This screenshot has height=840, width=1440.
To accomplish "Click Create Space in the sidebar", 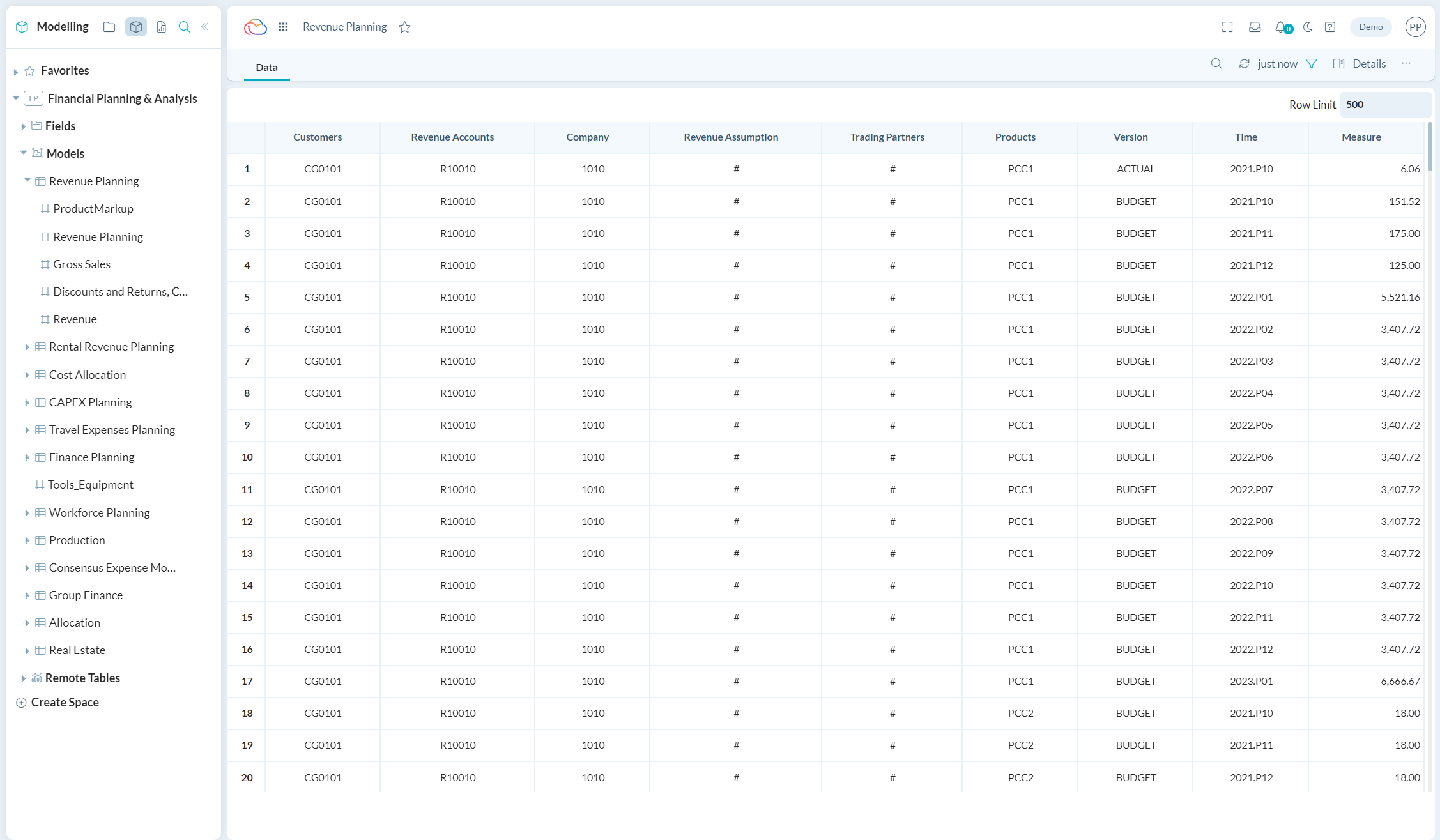I will click(65, 701).
